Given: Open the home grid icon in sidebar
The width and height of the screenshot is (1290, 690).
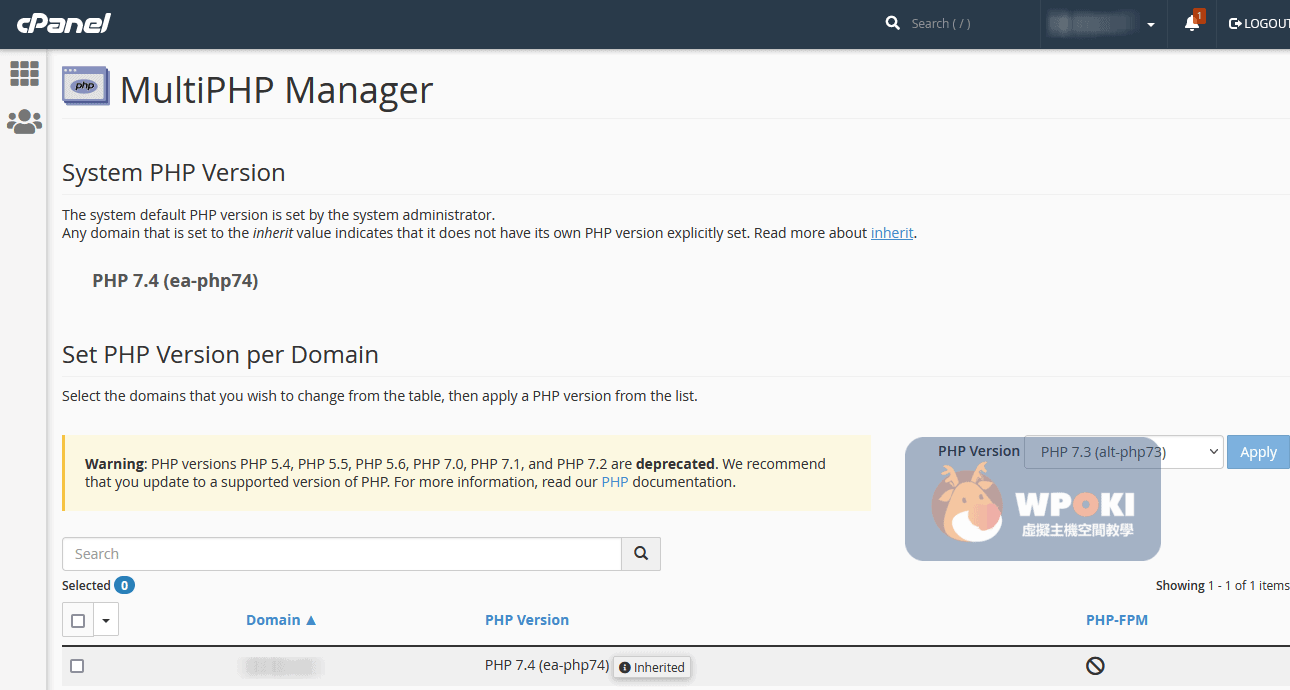Looking at the screenshot, I should pyautogui.click(x=24, y=73).
